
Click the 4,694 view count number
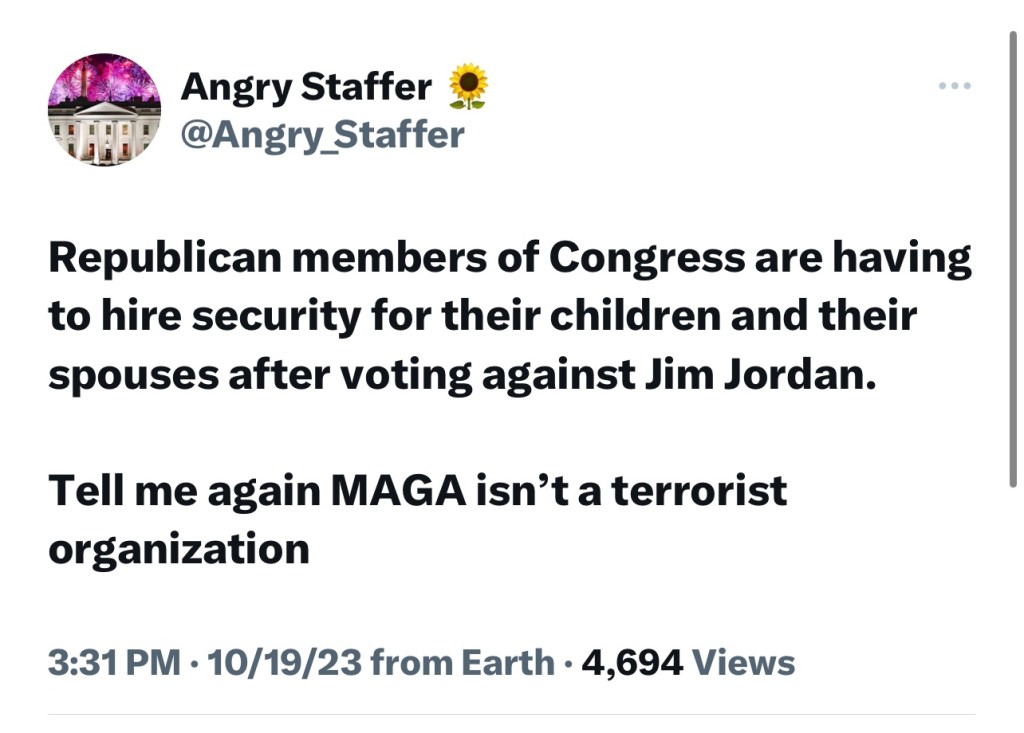coord(632,662)
